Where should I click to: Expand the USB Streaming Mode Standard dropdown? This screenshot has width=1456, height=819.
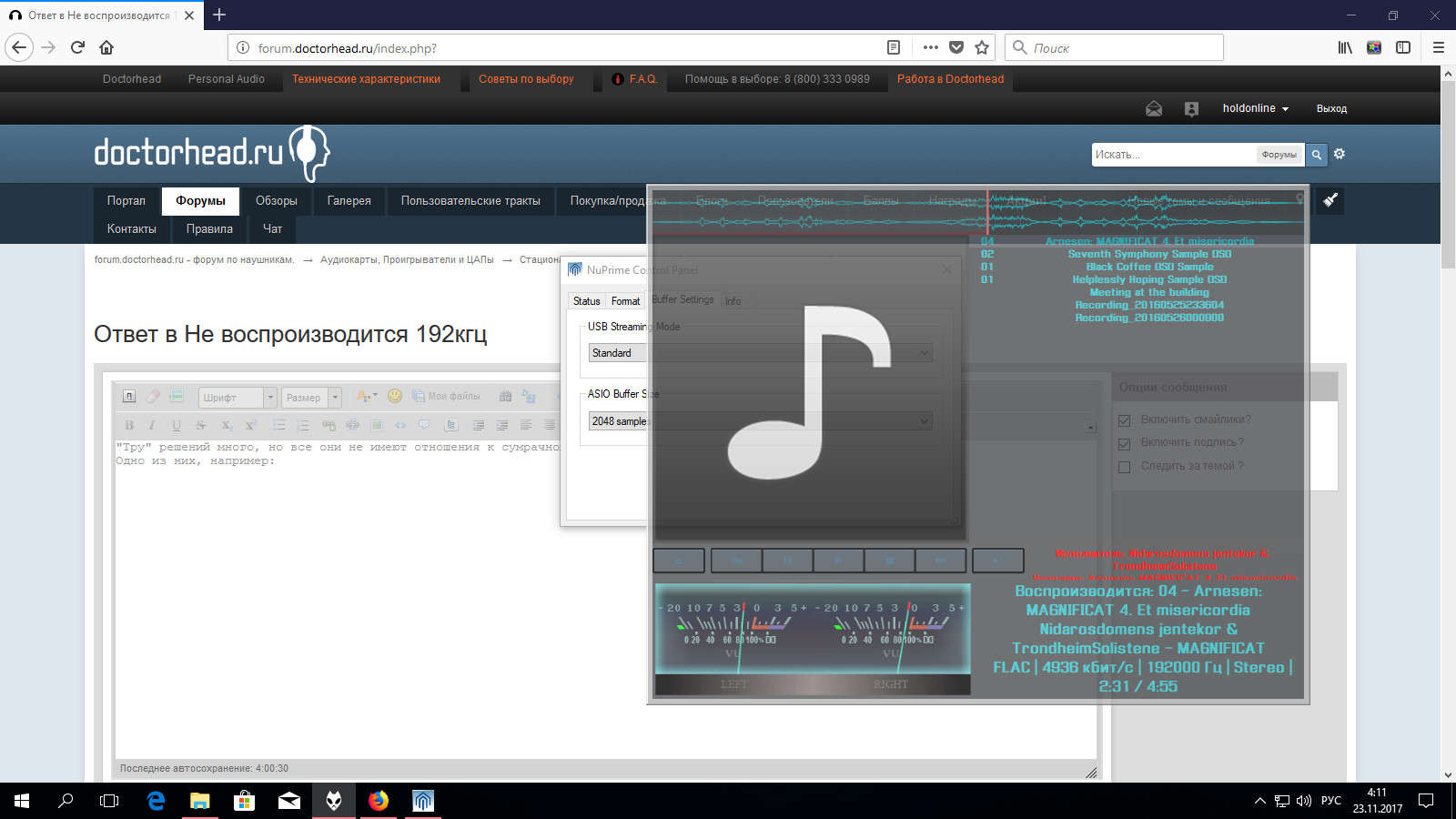click(x=760, y=353)
